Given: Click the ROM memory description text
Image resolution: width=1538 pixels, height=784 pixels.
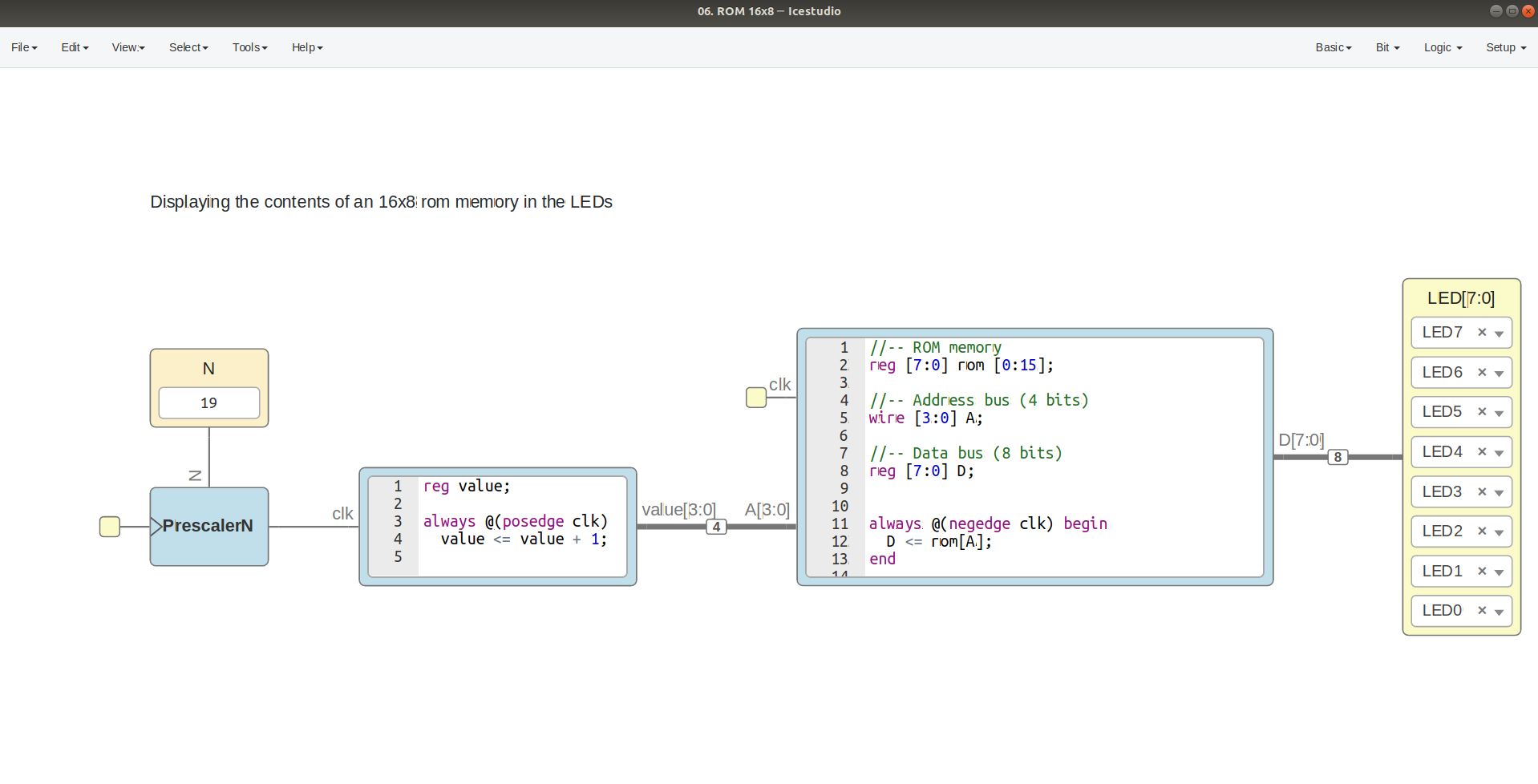Looking at the screenshot, I should (381, 202).
